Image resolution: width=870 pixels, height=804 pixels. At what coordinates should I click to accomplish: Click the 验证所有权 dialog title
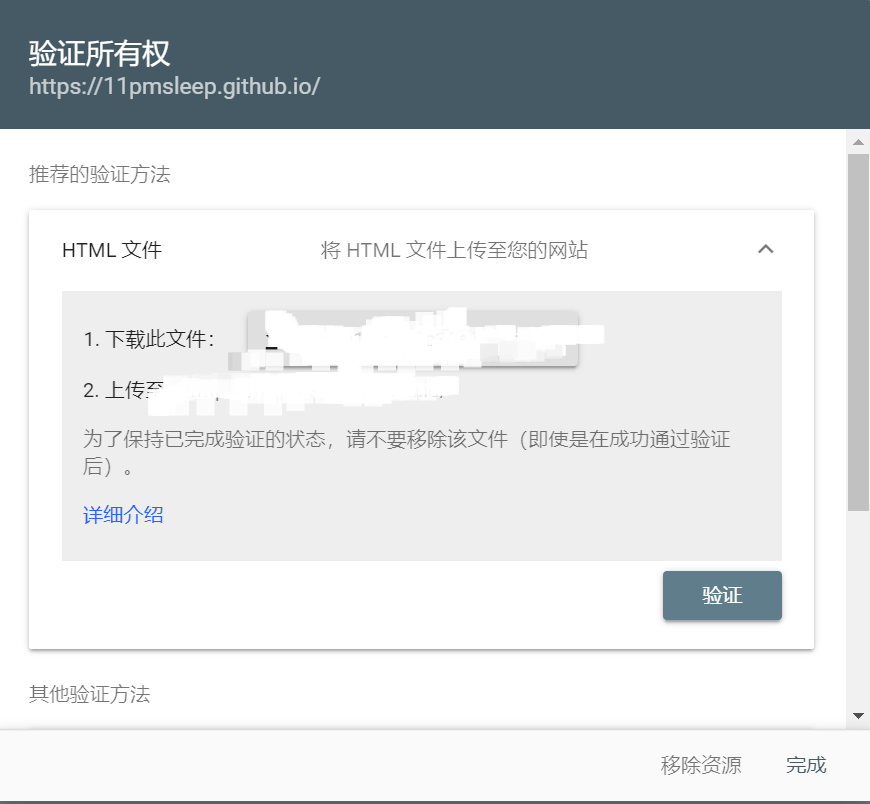tap(99, 54)
